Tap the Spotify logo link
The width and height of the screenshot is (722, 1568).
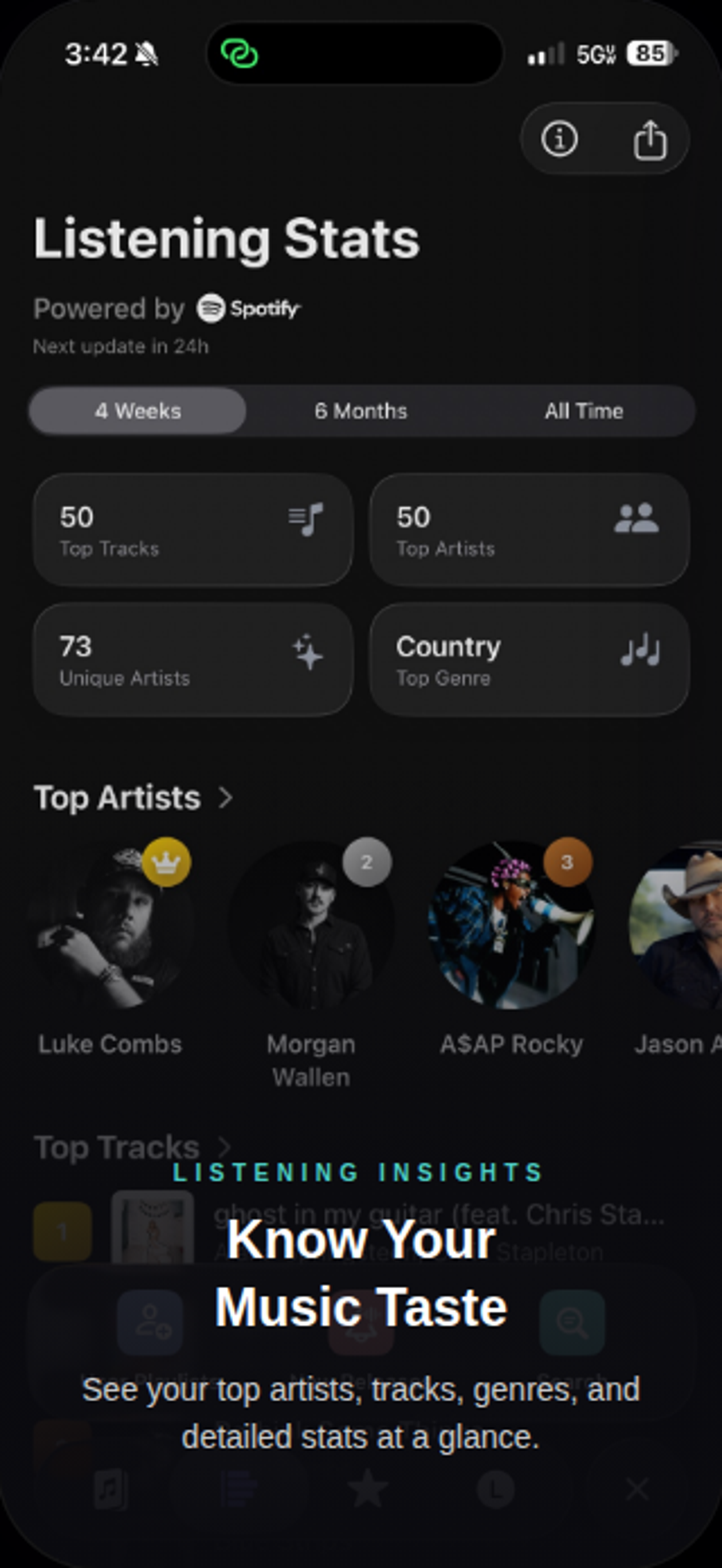point(248,308)
